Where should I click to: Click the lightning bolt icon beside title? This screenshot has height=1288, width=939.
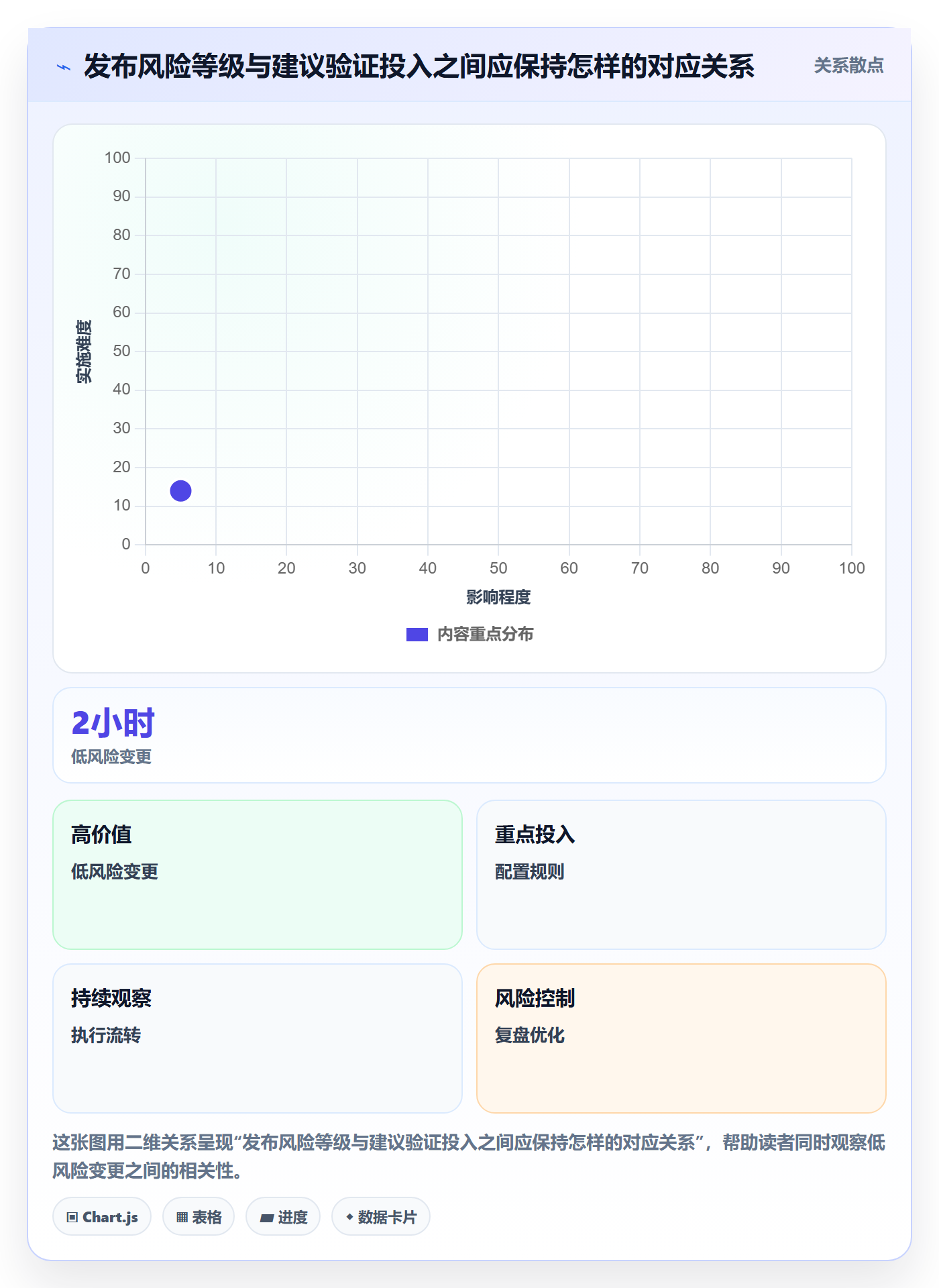[x=64, y=67]
